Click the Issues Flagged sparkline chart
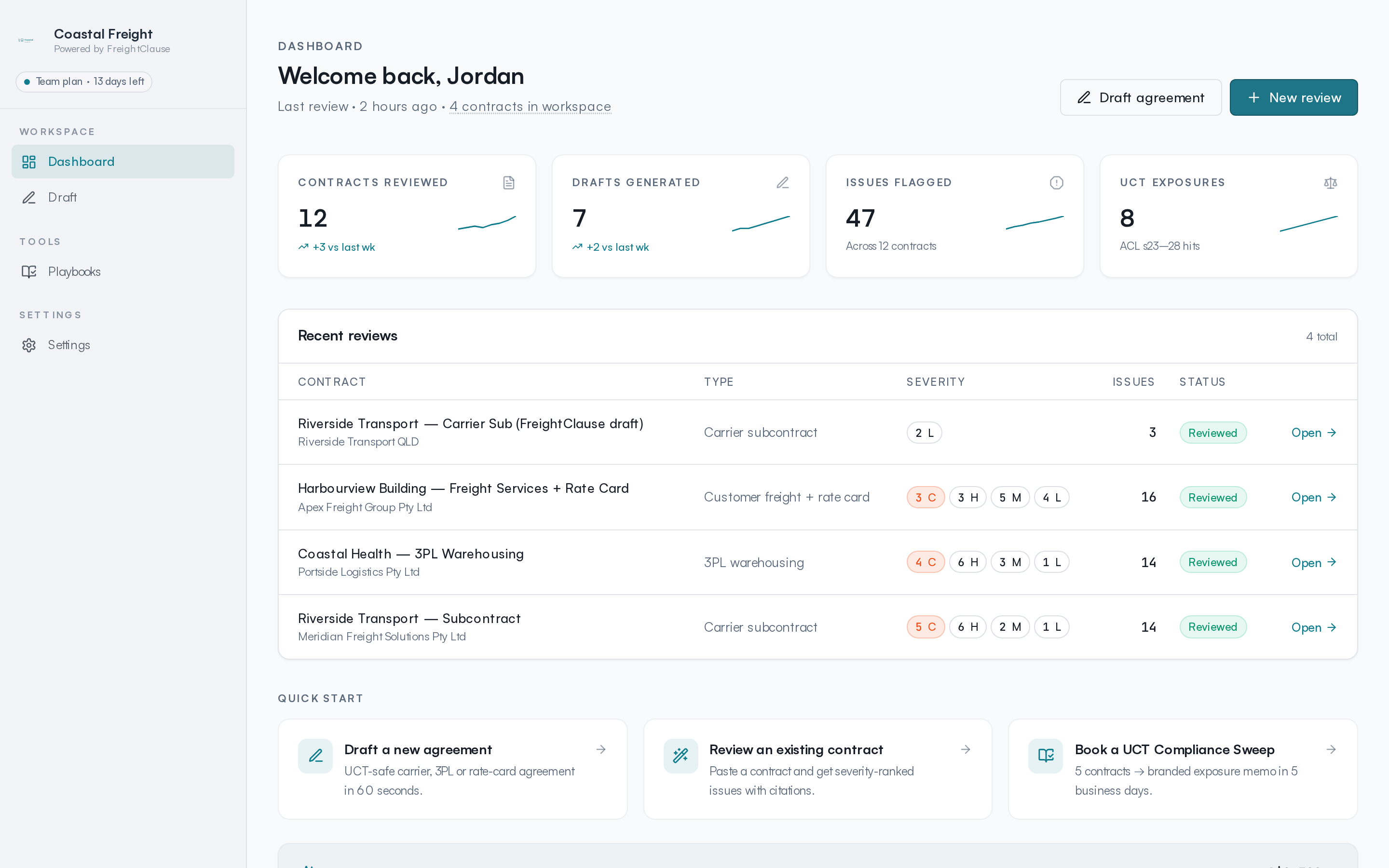1389x868 pixels. point(1035,223)
